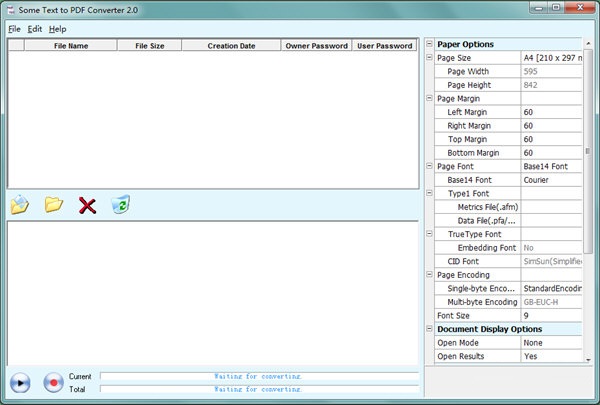Click Embedding Font value No
Viewport: 600px width, 405px height.
(551, 248)
